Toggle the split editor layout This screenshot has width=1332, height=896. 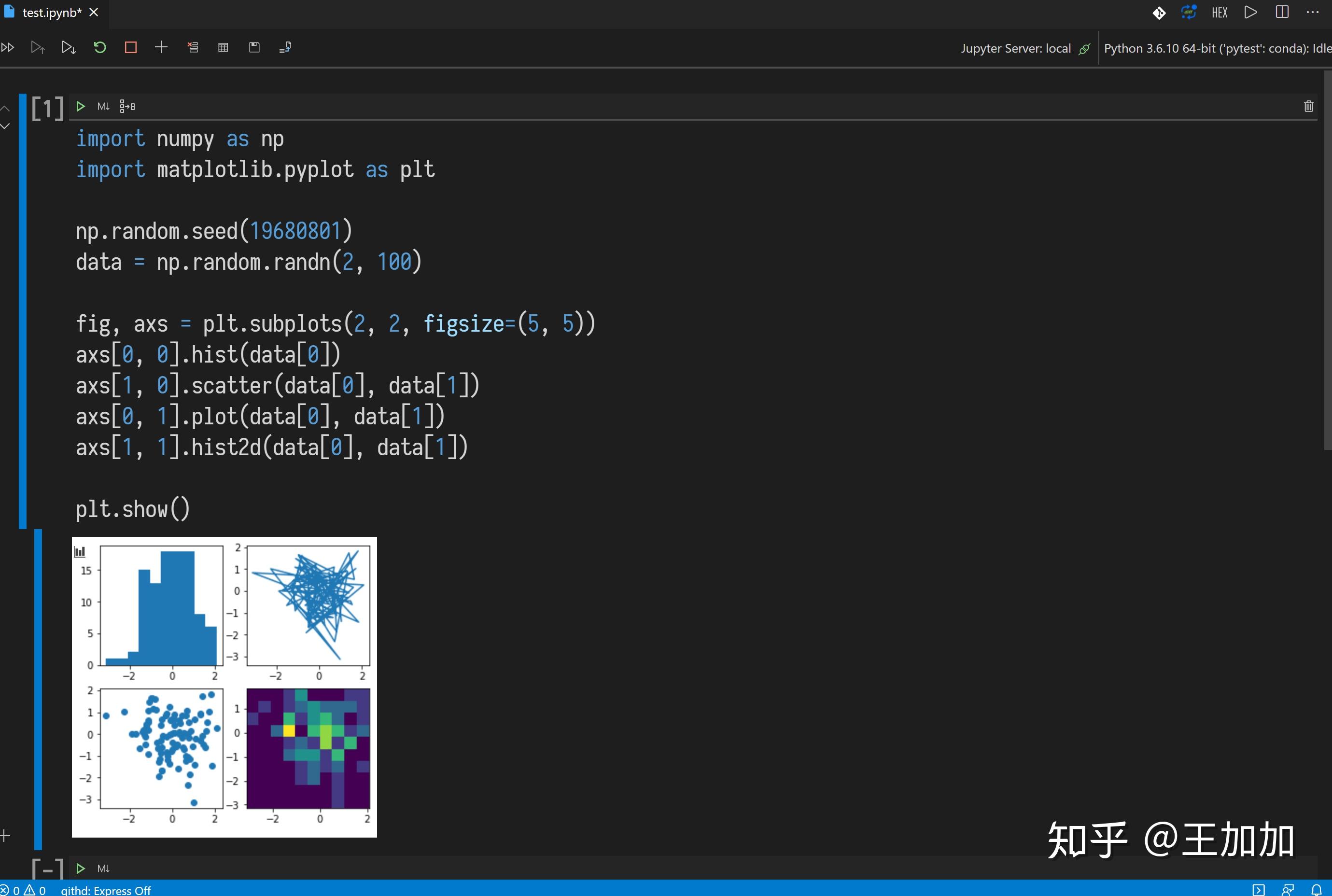coord(1282,12)
